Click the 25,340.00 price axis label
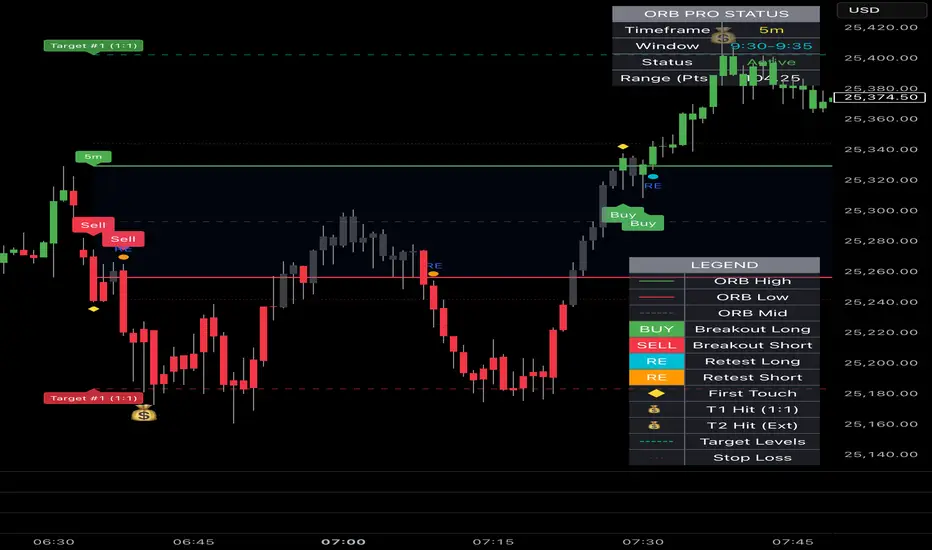Viewport: 932px width, 550px height. coord(880,149)
